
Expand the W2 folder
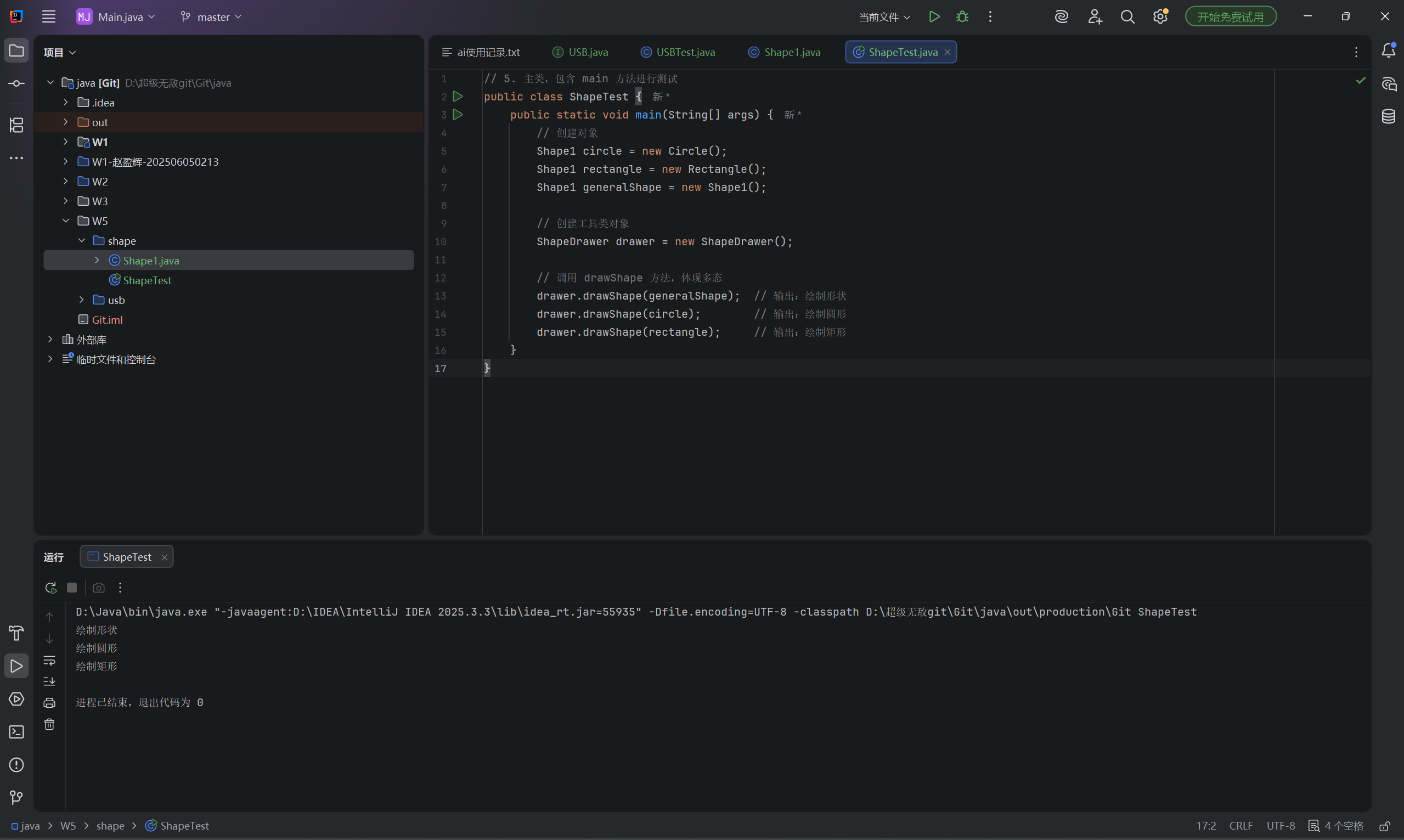[x=66, y=182]
